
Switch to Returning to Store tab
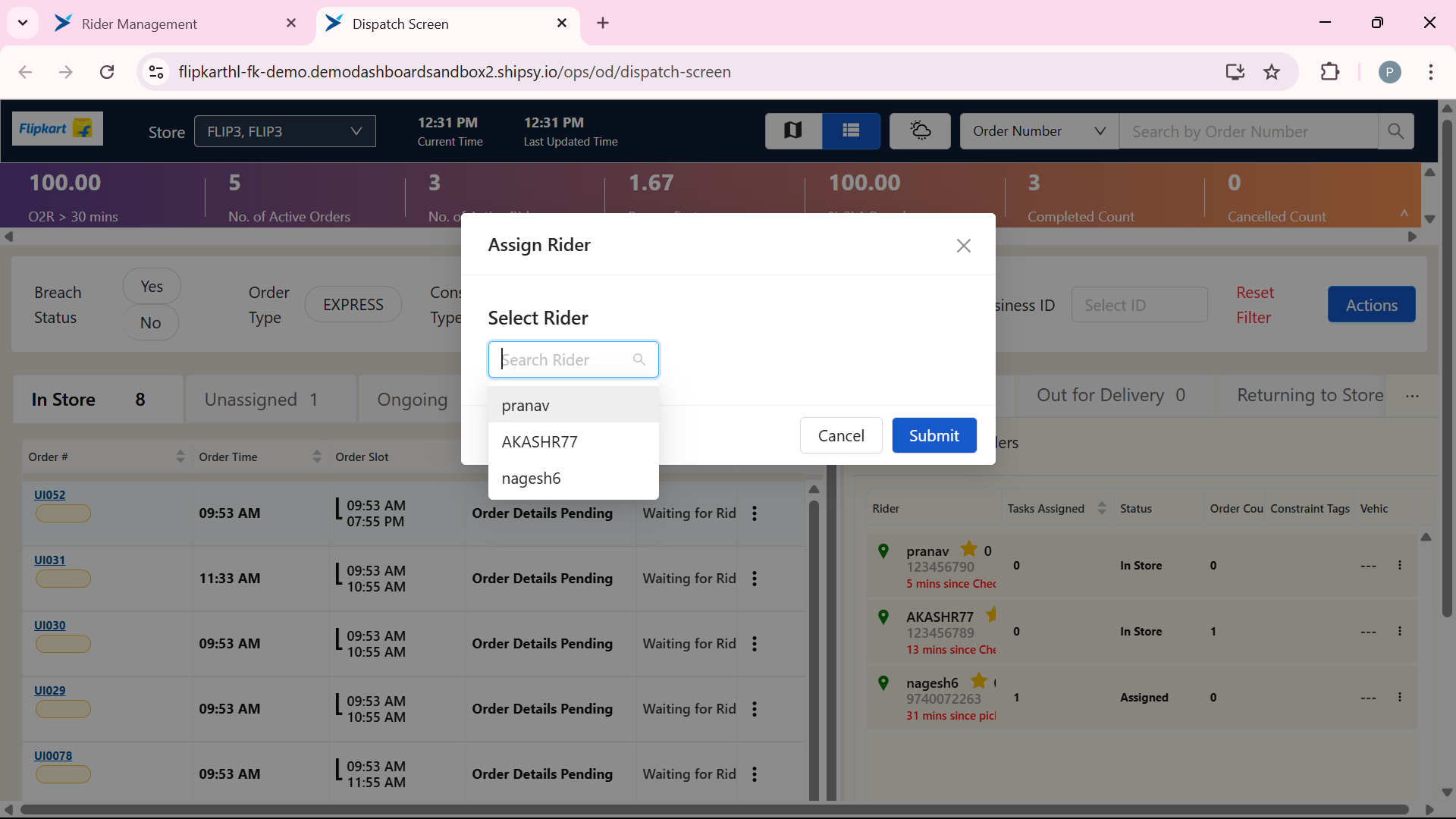[1310, 395]
